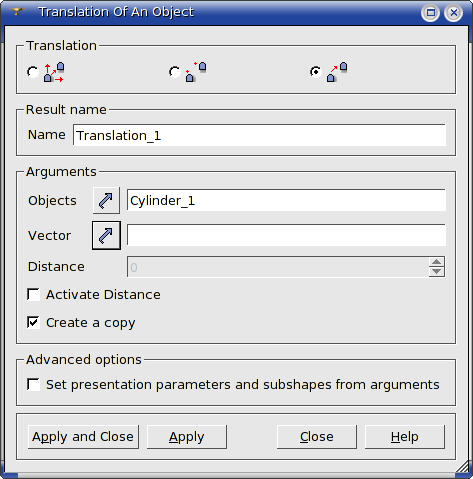The image size is (473, 479).
Task: Click the empty Vector input field
Action: click(x=286, y=235)
